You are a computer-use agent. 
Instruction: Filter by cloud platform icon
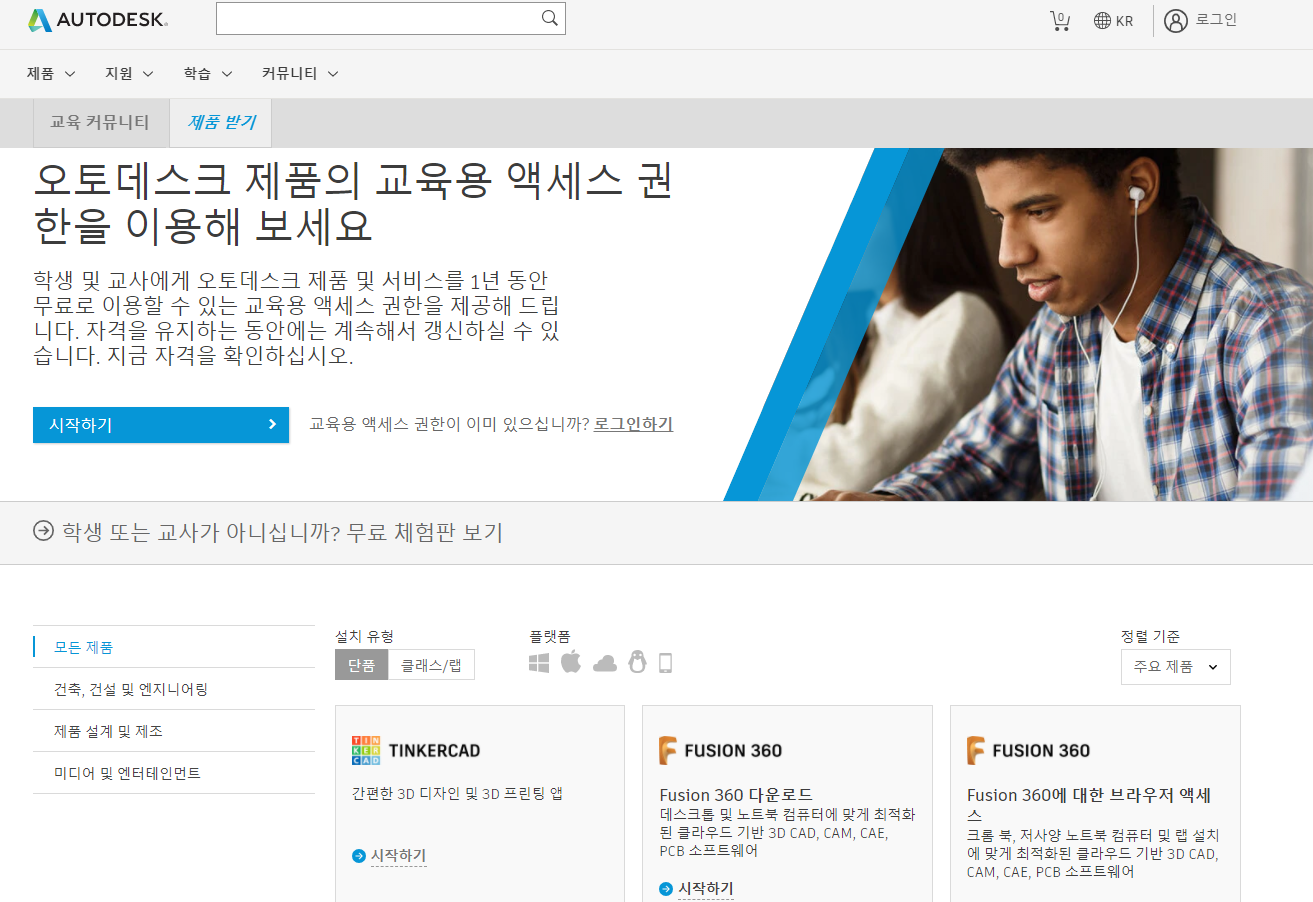pos(604,664)
